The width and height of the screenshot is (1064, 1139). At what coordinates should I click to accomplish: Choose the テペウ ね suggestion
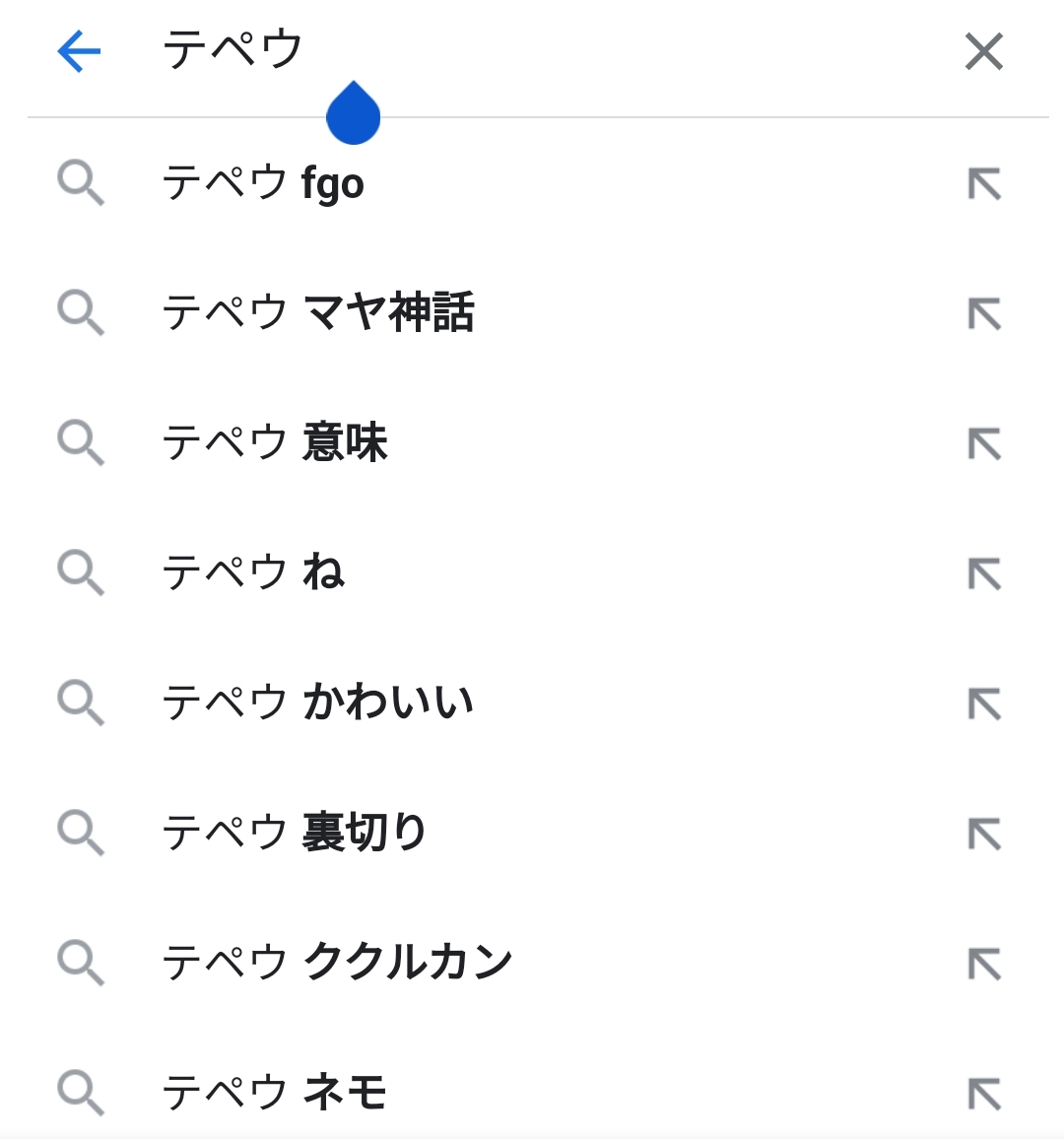pyautogui.click(x=253, y=573)
